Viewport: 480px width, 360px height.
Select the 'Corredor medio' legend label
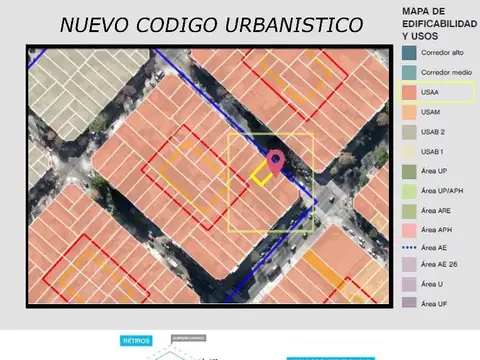[x=446, y=72]
